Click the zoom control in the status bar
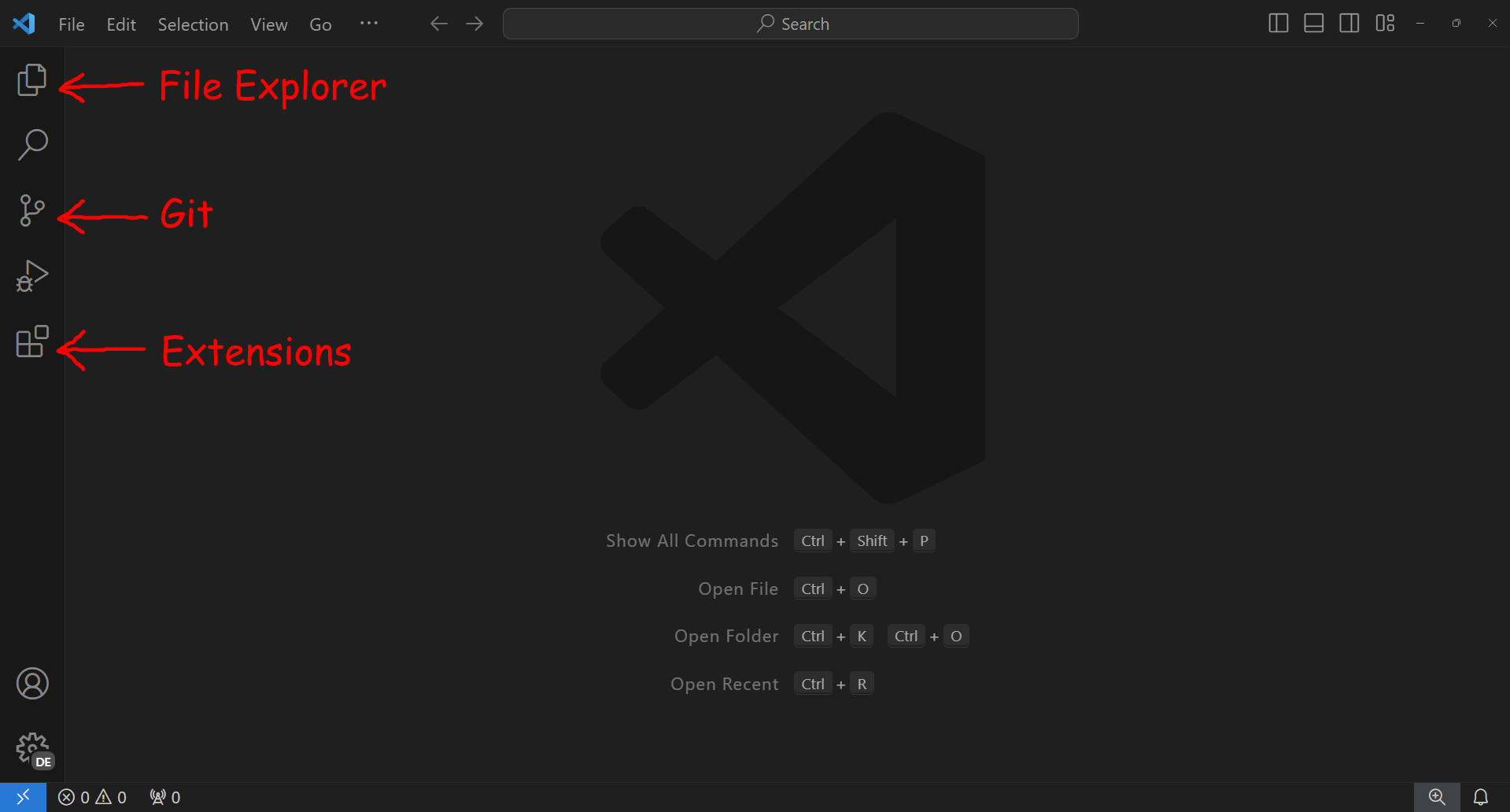Image resolution: width=1510 pixels, height=812 pixels. coord(1437,796)
